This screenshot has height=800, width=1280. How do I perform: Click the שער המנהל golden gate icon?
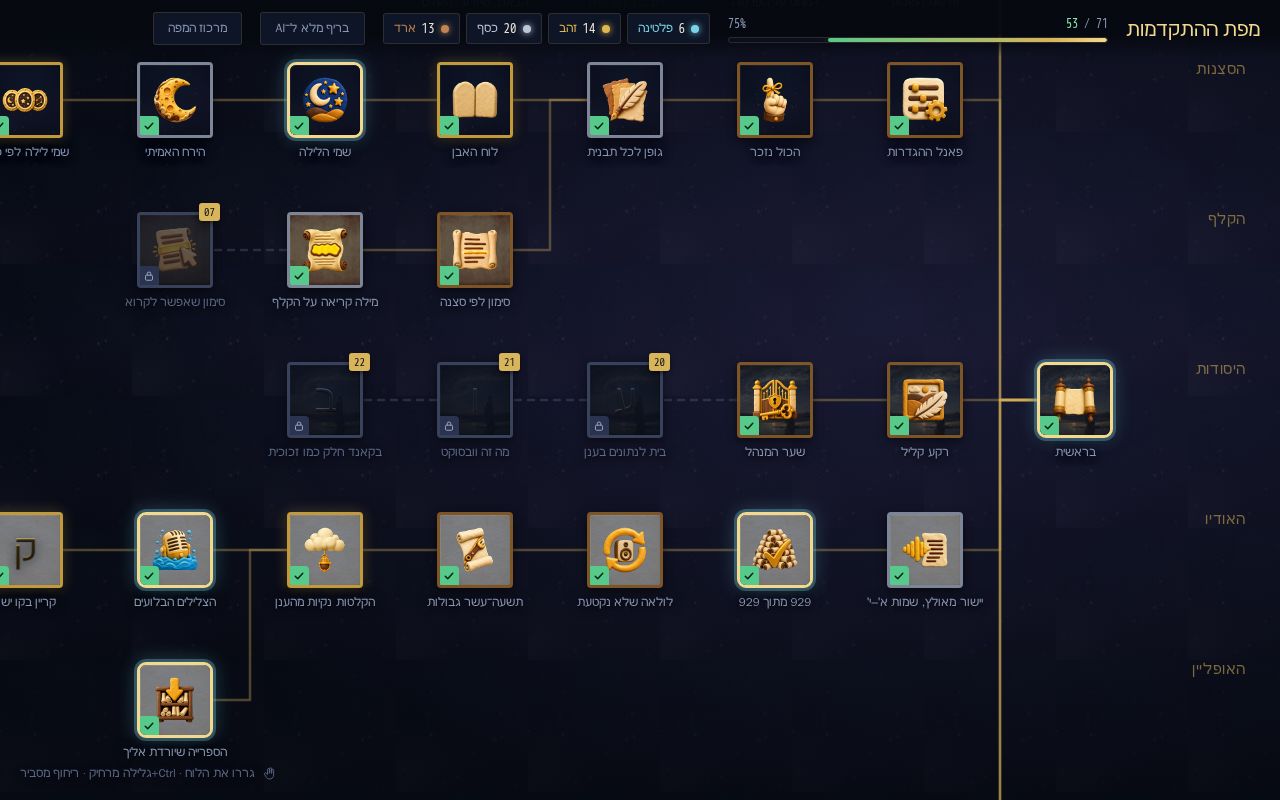(x=775, y=400)
